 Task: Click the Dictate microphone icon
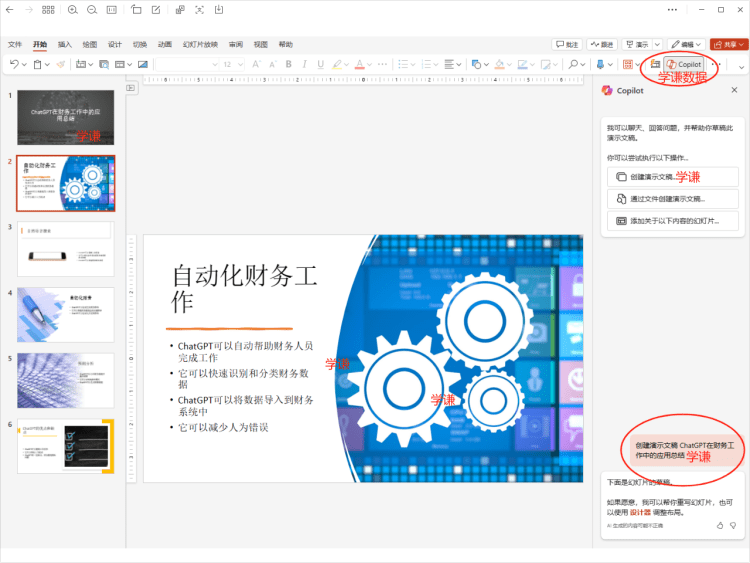(600, 64)
